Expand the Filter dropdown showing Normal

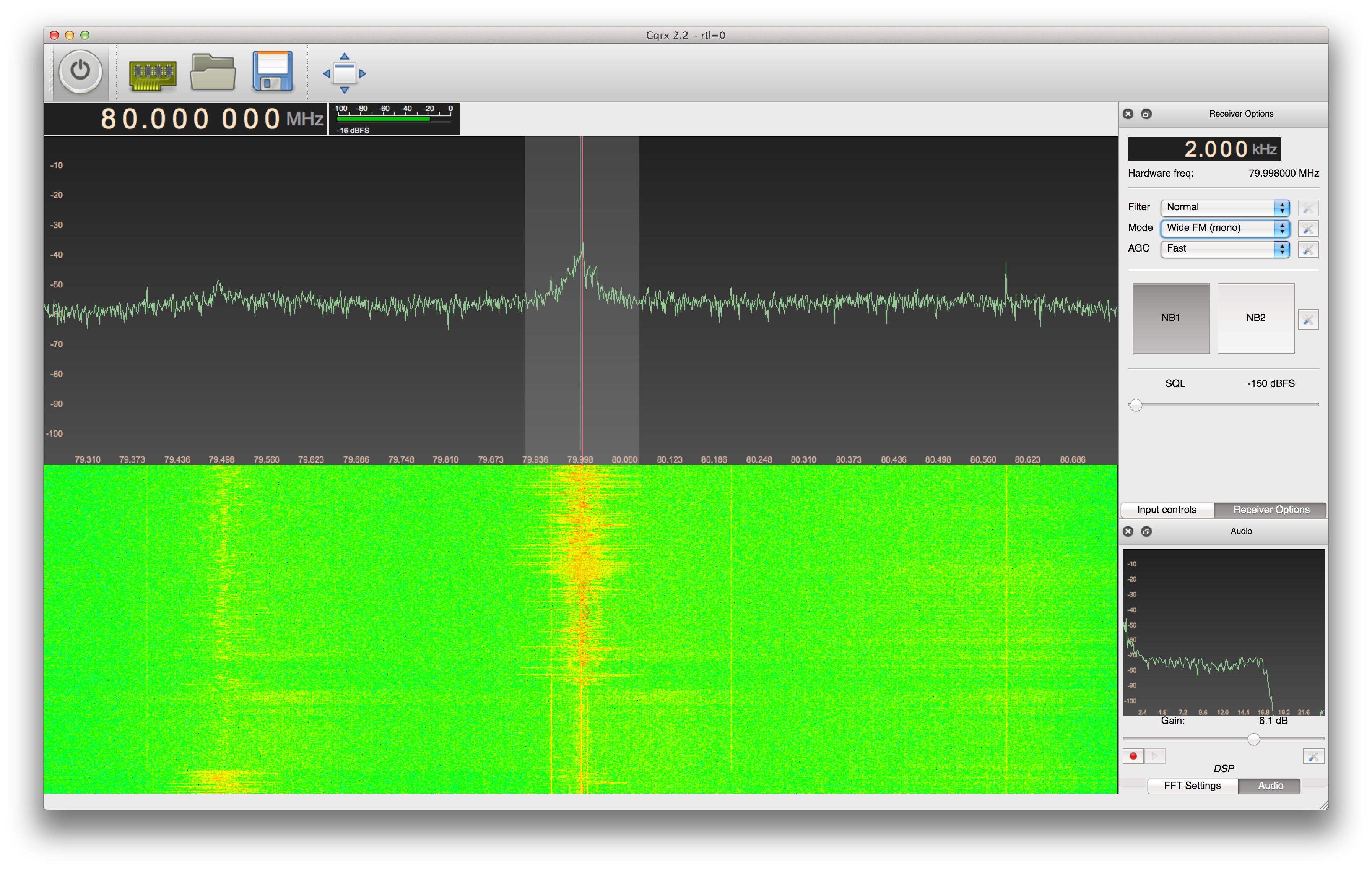click(x=1224, y=208)
